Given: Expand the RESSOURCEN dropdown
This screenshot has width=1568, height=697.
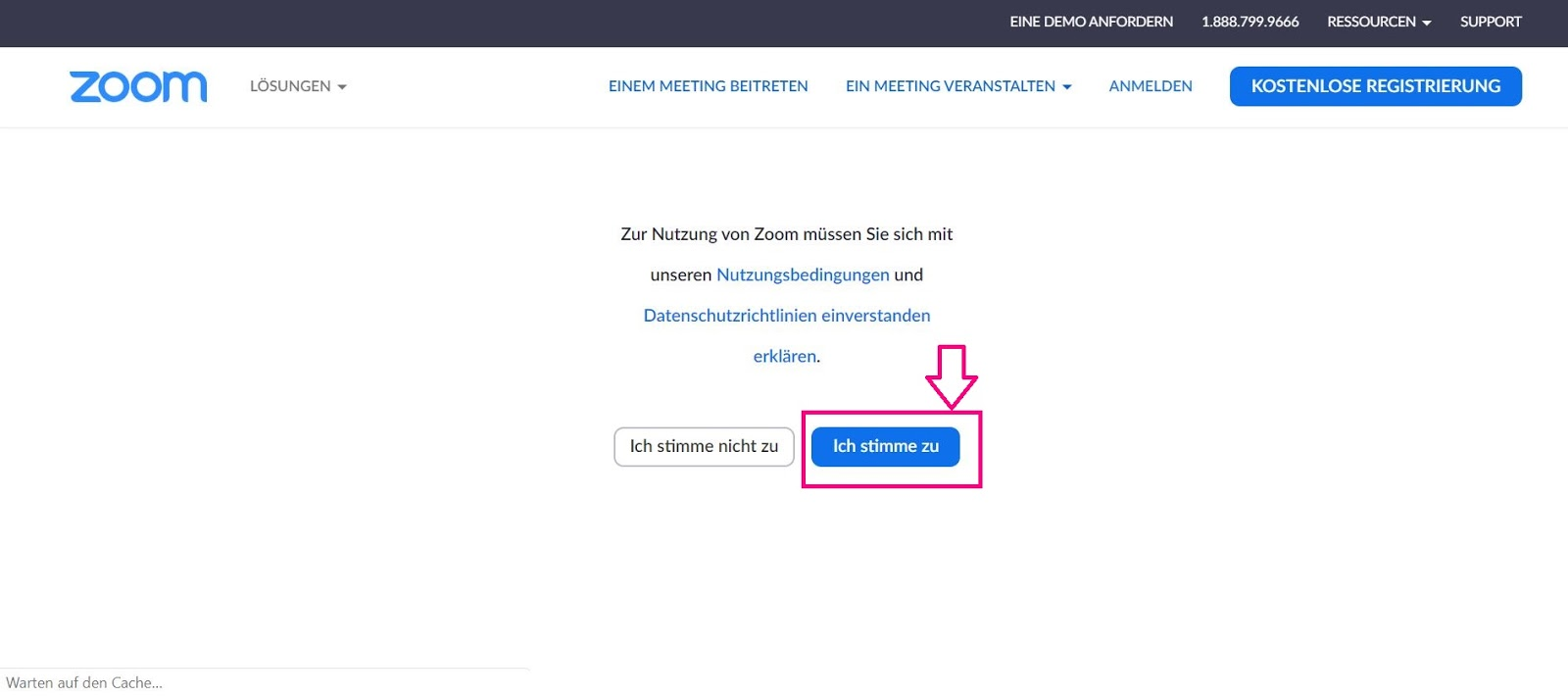Looking at the screenshot, I should pyautogui.click(x=1379, y=22).
